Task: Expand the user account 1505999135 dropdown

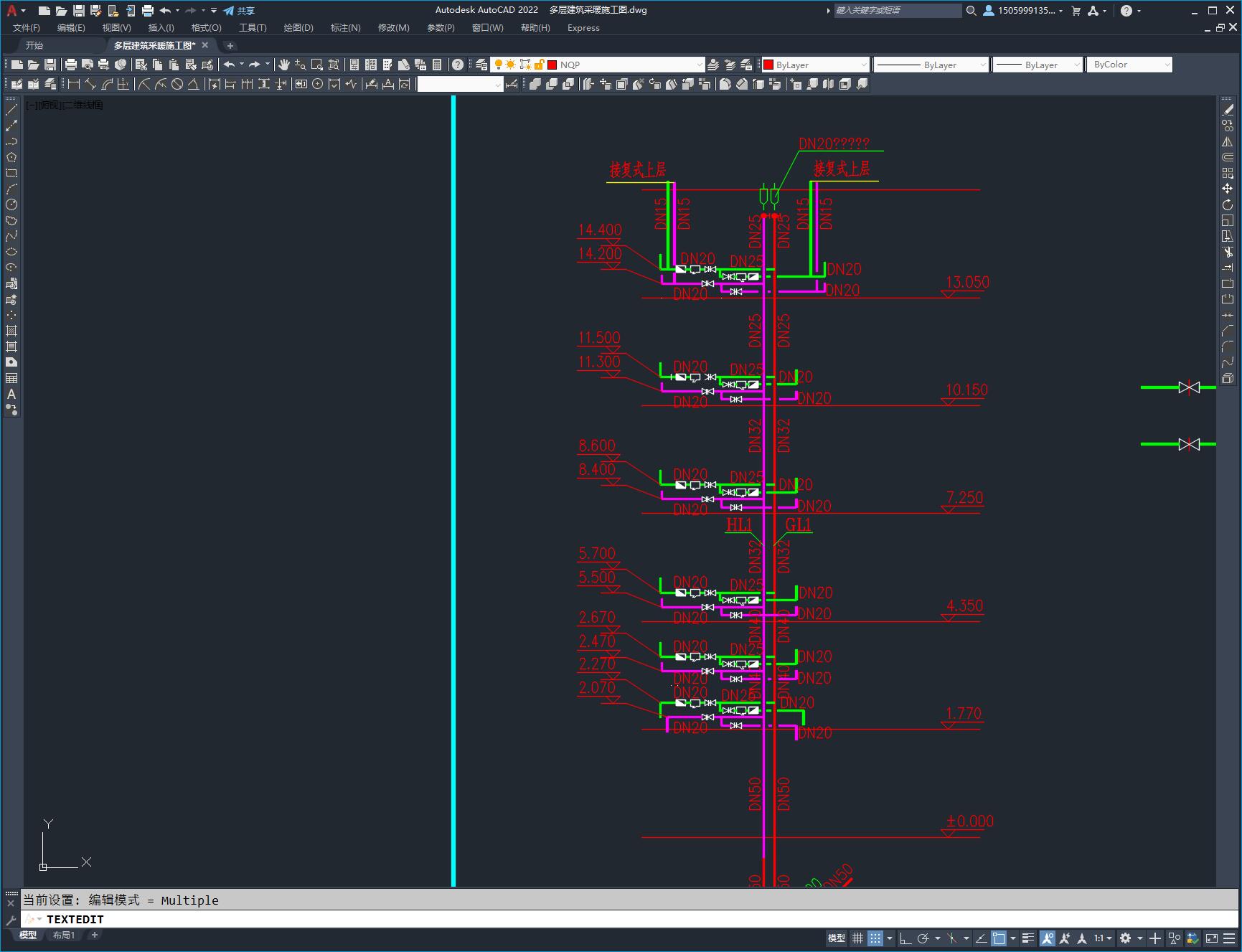Action: 1024,11
